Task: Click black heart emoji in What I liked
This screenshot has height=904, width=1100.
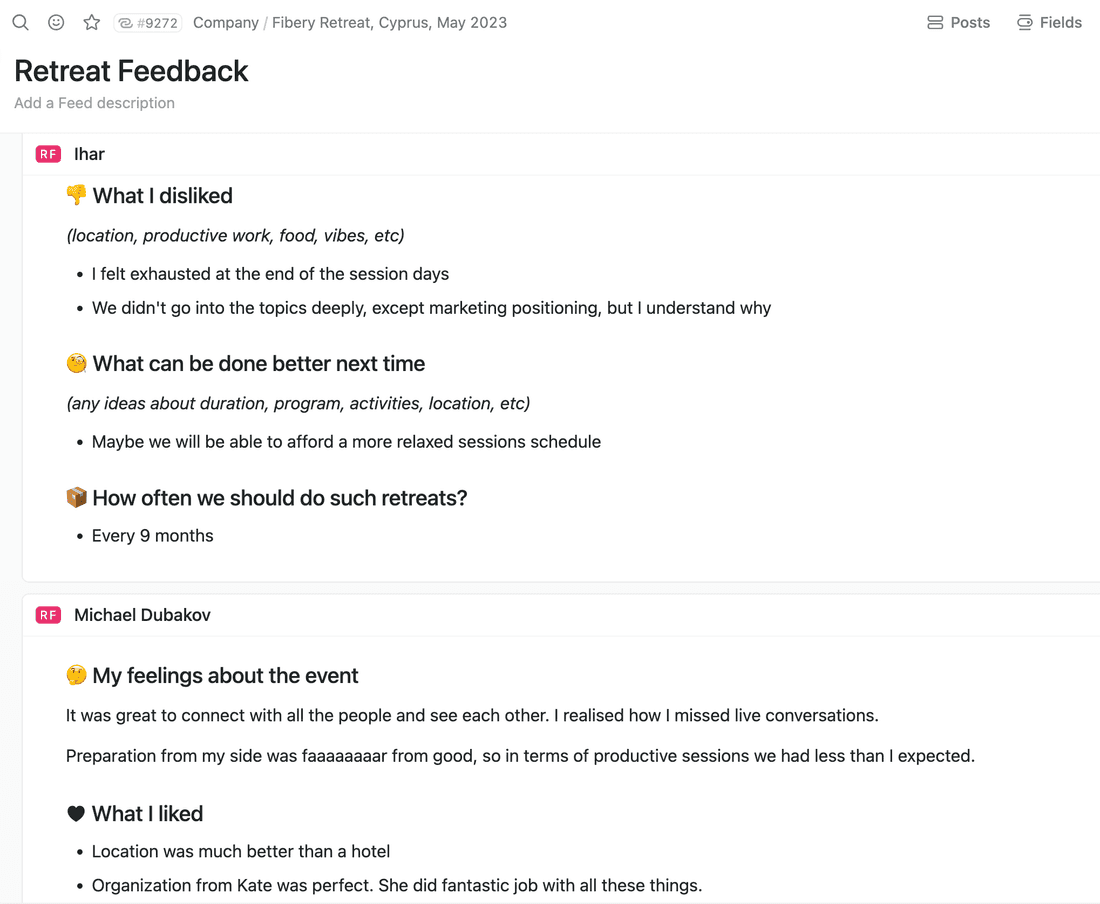Action: pyautogui.click(x=76, y=814)
